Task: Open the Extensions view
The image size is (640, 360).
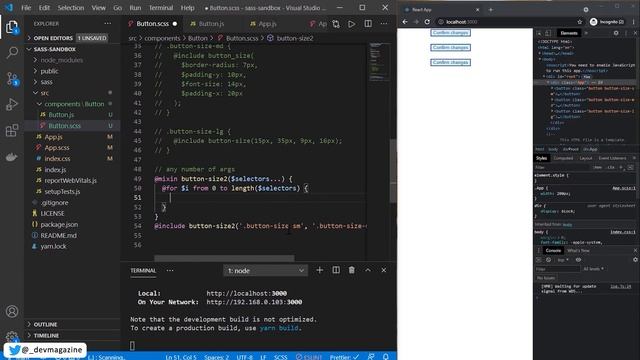Action: [12, 131]
